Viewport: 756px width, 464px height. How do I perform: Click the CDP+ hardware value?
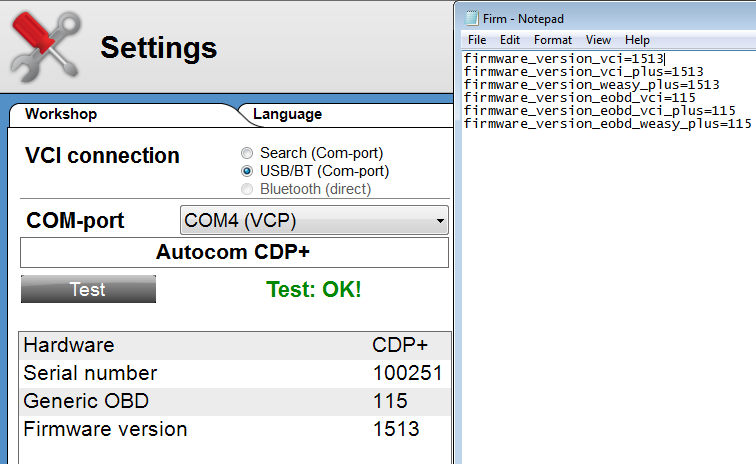point(400,345)
